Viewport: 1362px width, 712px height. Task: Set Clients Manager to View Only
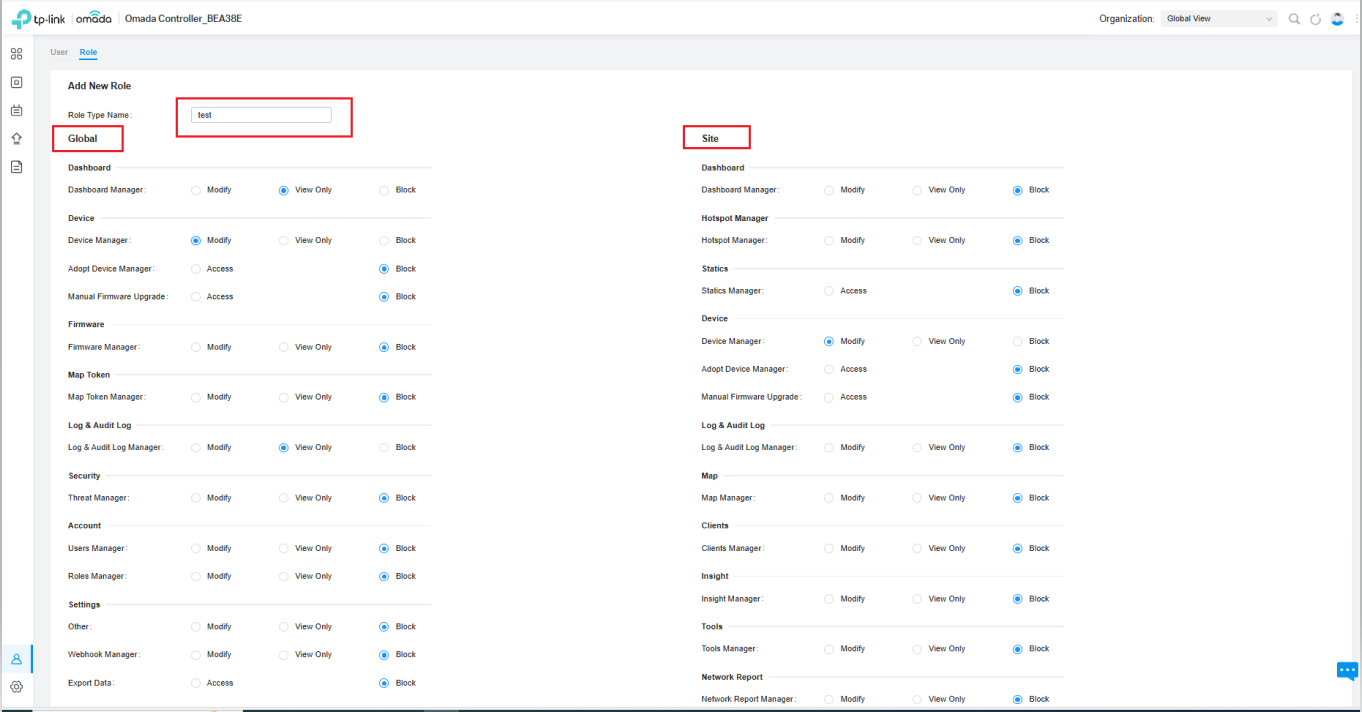click(x=917, y=548)
